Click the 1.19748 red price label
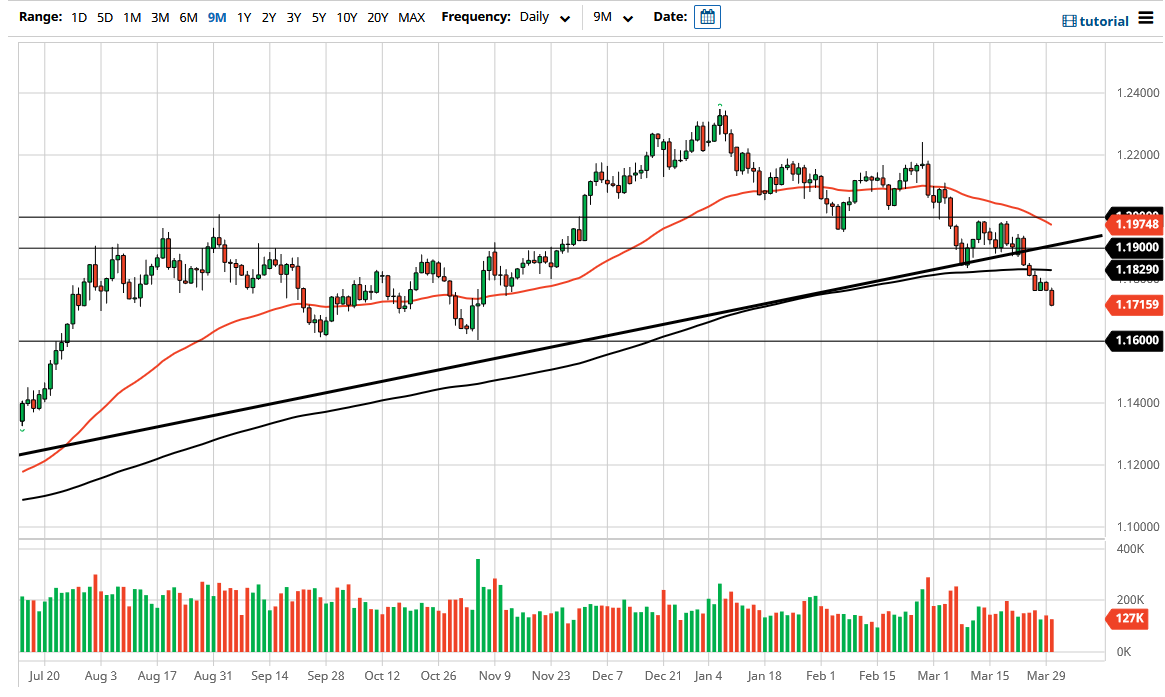The width and height of the screenshot is (1165, 697). coord(1135,224)
